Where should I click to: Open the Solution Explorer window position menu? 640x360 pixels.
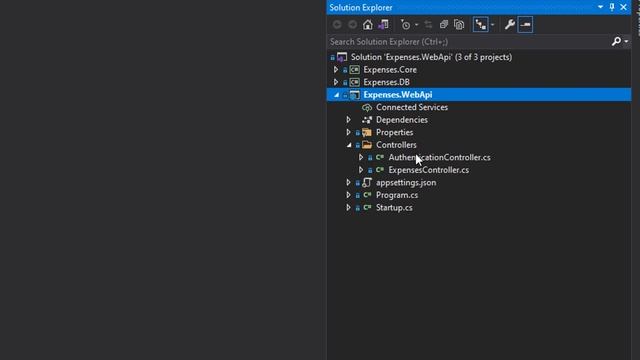click(x=600, y=7)
